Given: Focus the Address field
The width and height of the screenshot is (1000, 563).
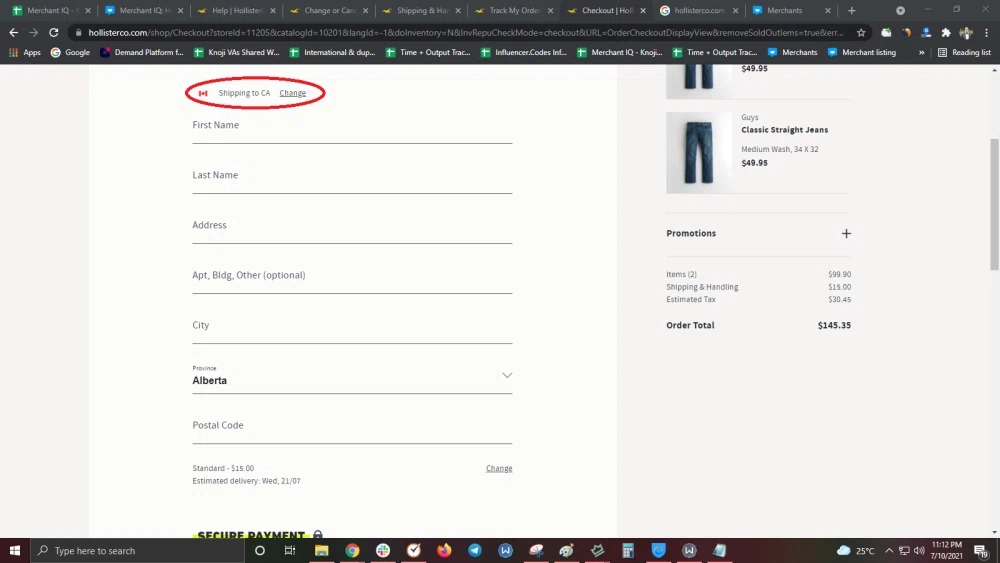Looking at the screenshot, I should (352, 228).
